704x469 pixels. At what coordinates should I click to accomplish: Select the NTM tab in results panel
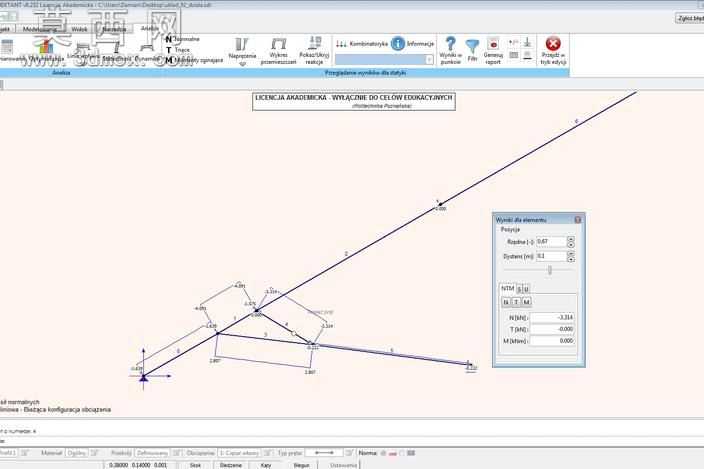tap(507, 289)
